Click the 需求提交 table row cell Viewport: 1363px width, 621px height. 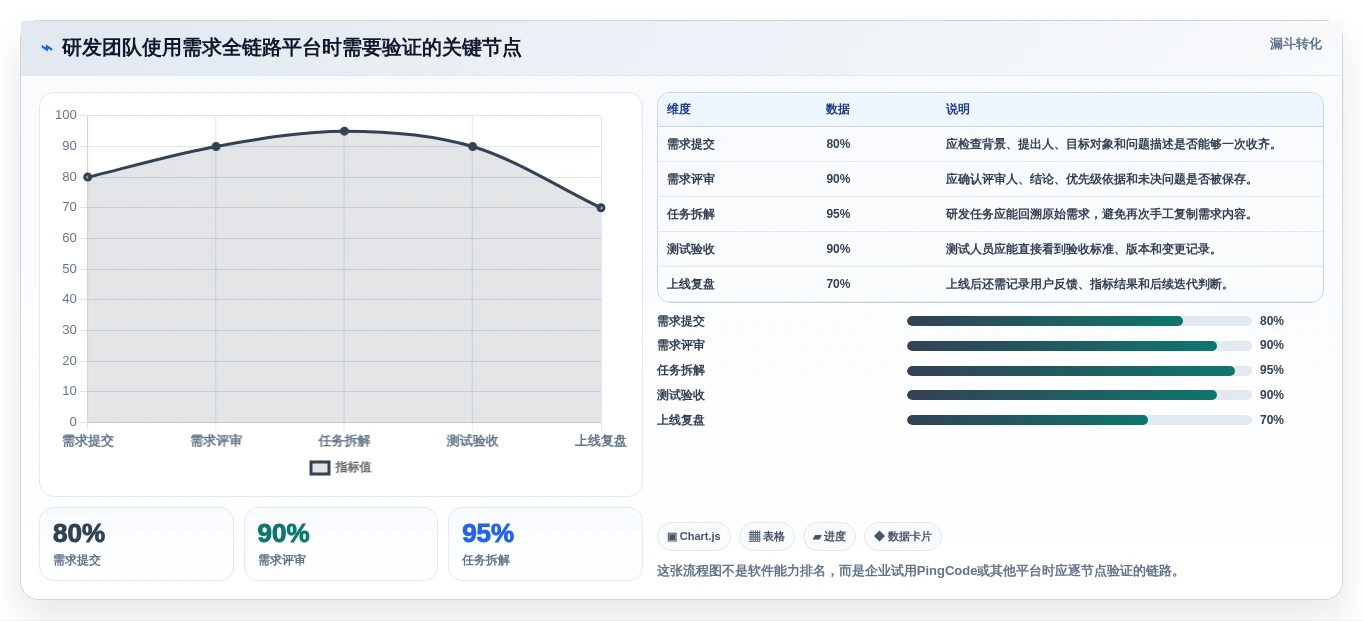[691, 144]
